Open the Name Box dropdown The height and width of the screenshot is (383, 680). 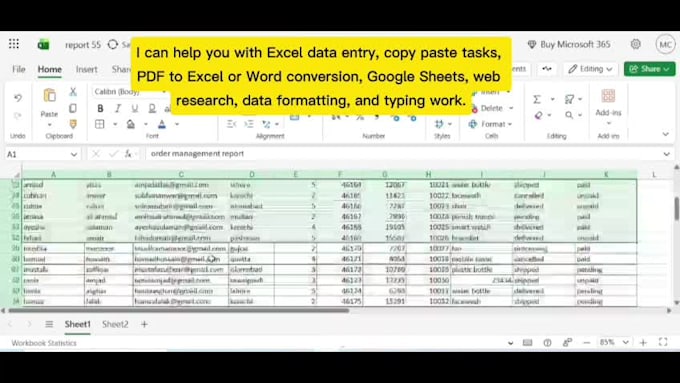74,154
